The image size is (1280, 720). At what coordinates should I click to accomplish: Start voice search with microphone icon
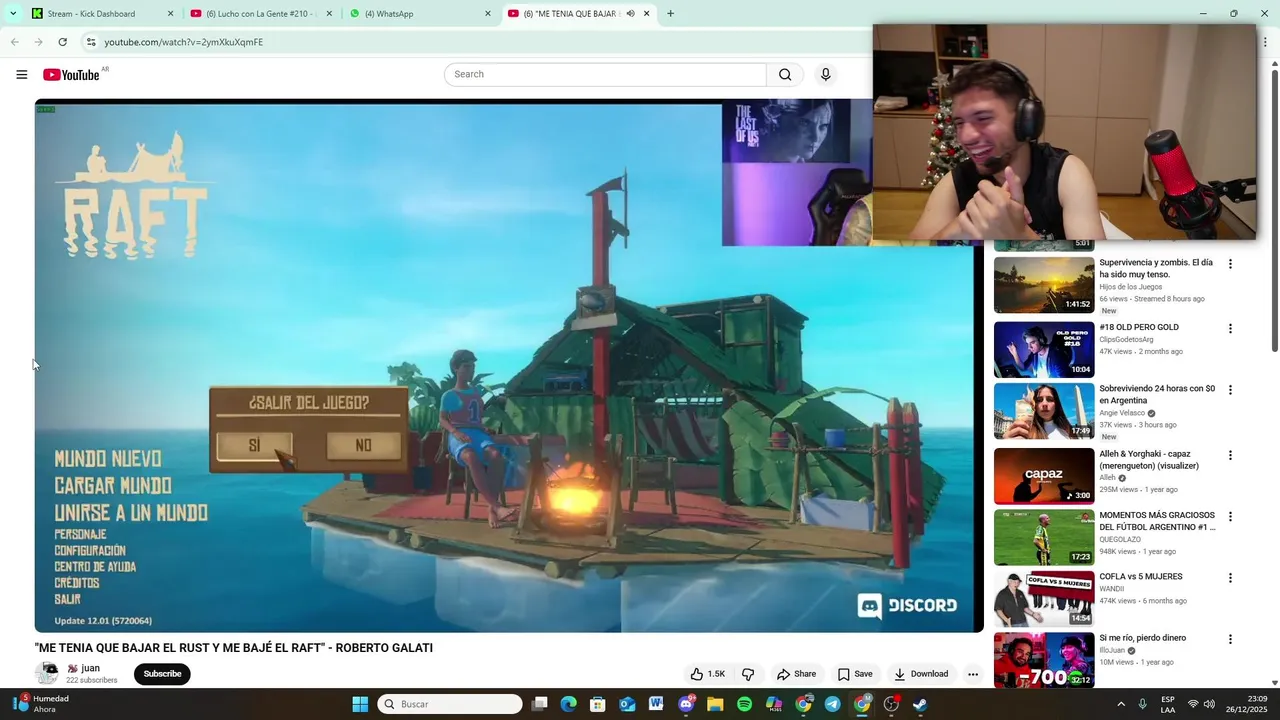[x=825, y=74]
